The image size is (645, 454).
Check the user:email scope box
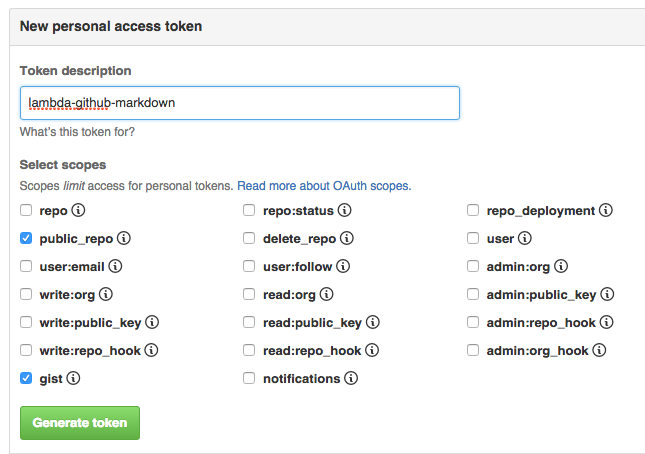coord(26,267)
